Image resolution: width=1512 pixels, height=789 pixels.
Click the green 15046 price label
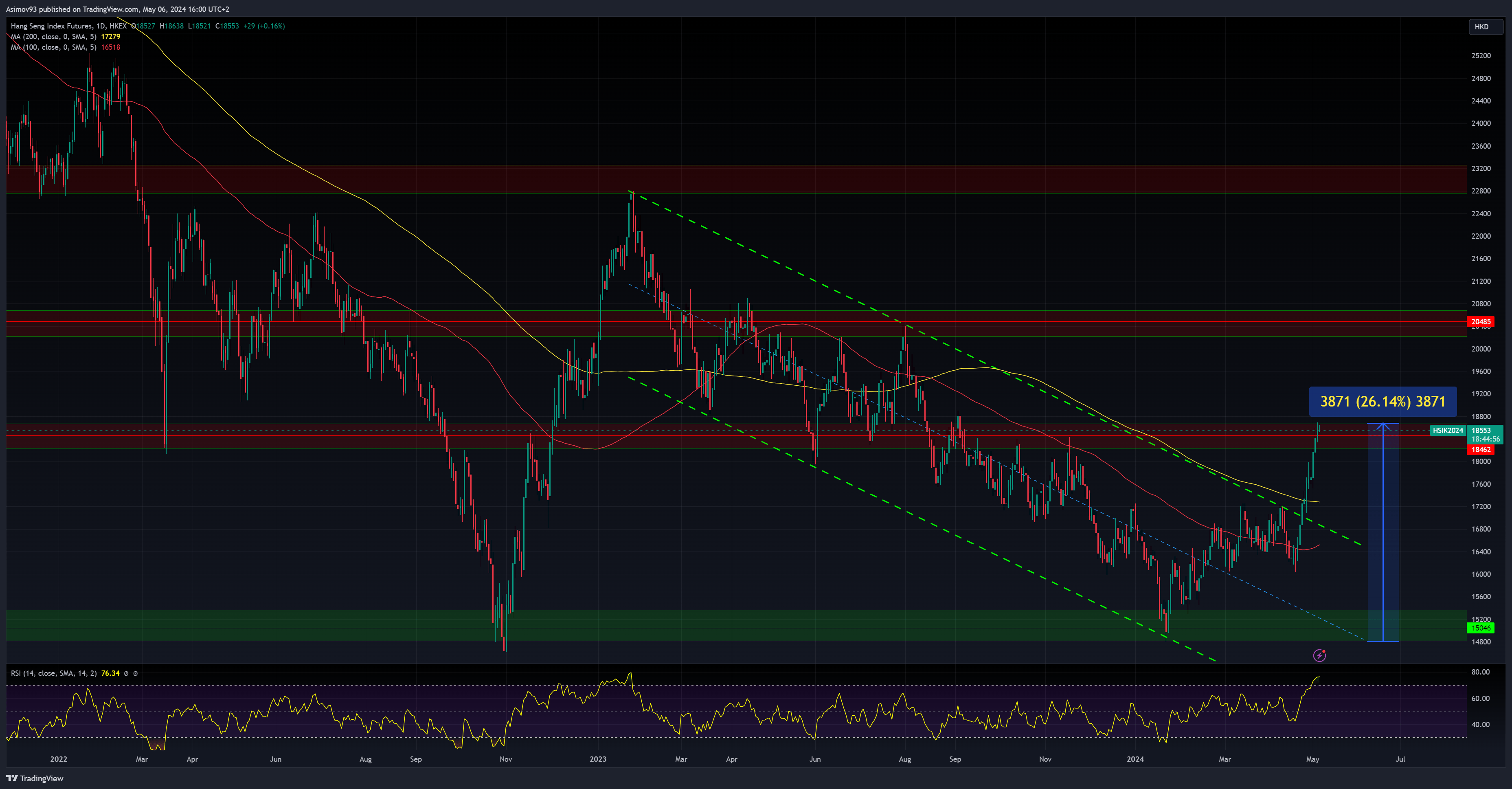tap(1480, 628)
